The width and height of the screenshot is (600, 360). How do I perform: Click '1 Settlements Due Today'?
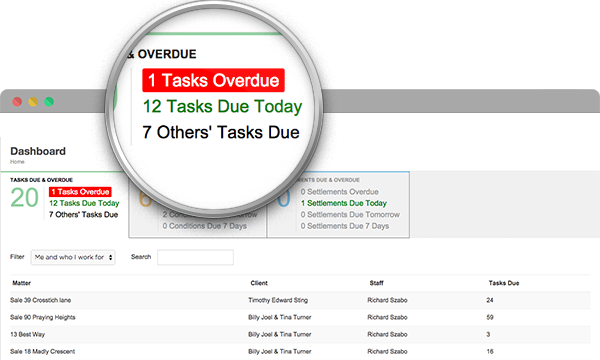pos(344,203)
